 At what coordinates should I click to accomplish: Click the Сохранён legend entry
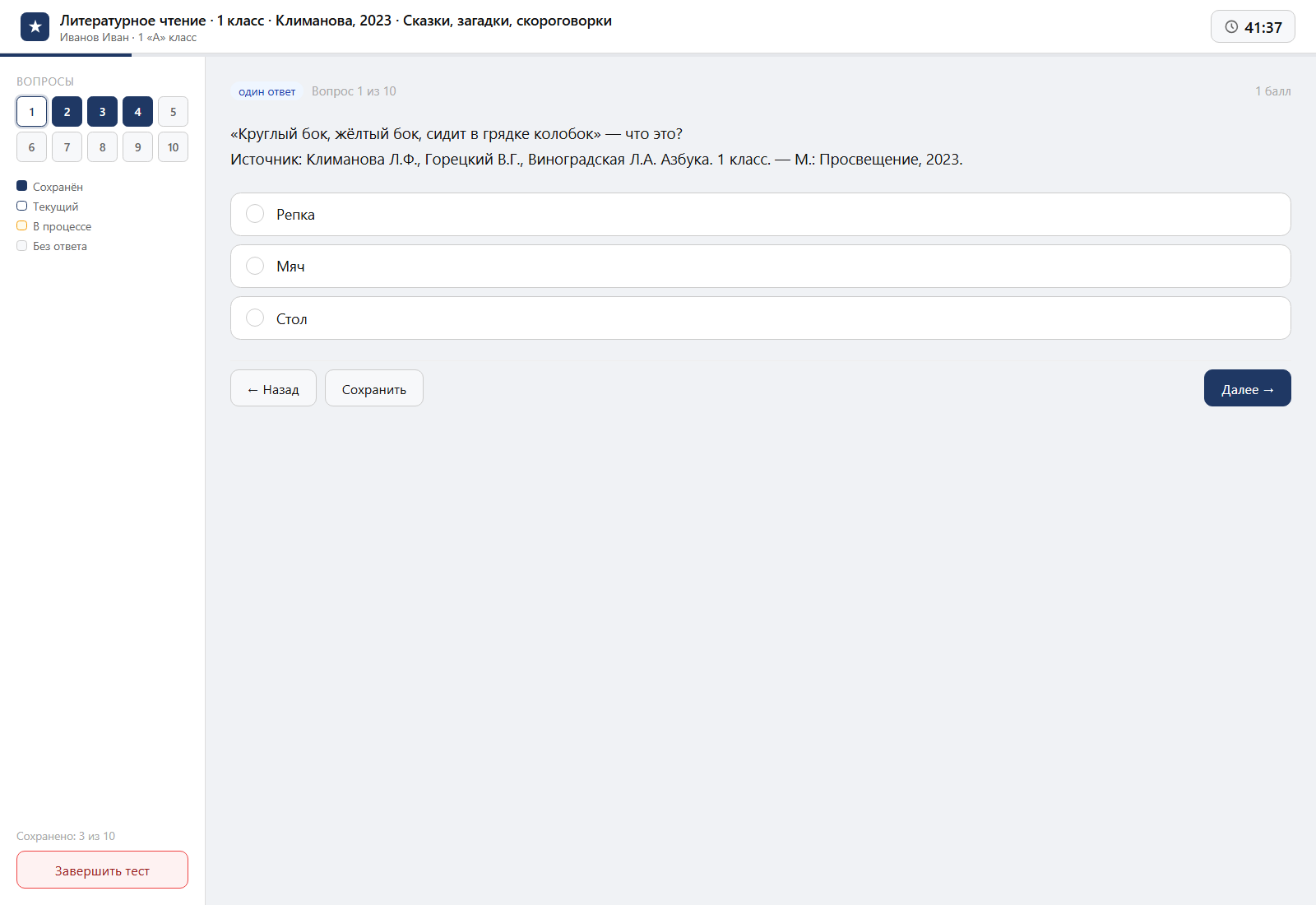click(50, 187)
